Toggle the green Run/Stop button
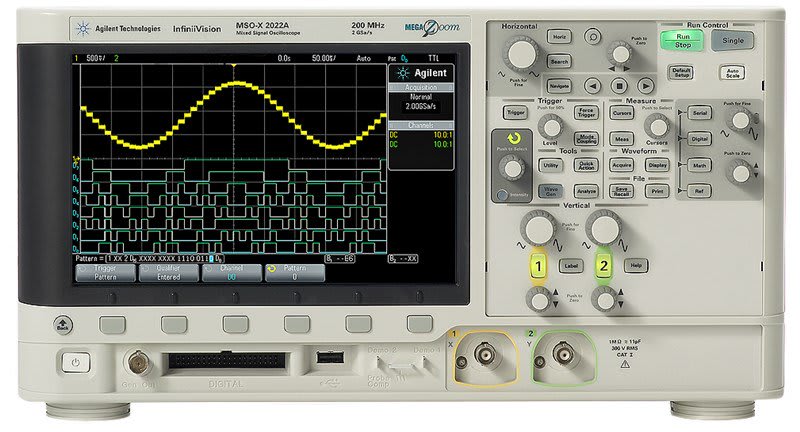 point(682,41)
